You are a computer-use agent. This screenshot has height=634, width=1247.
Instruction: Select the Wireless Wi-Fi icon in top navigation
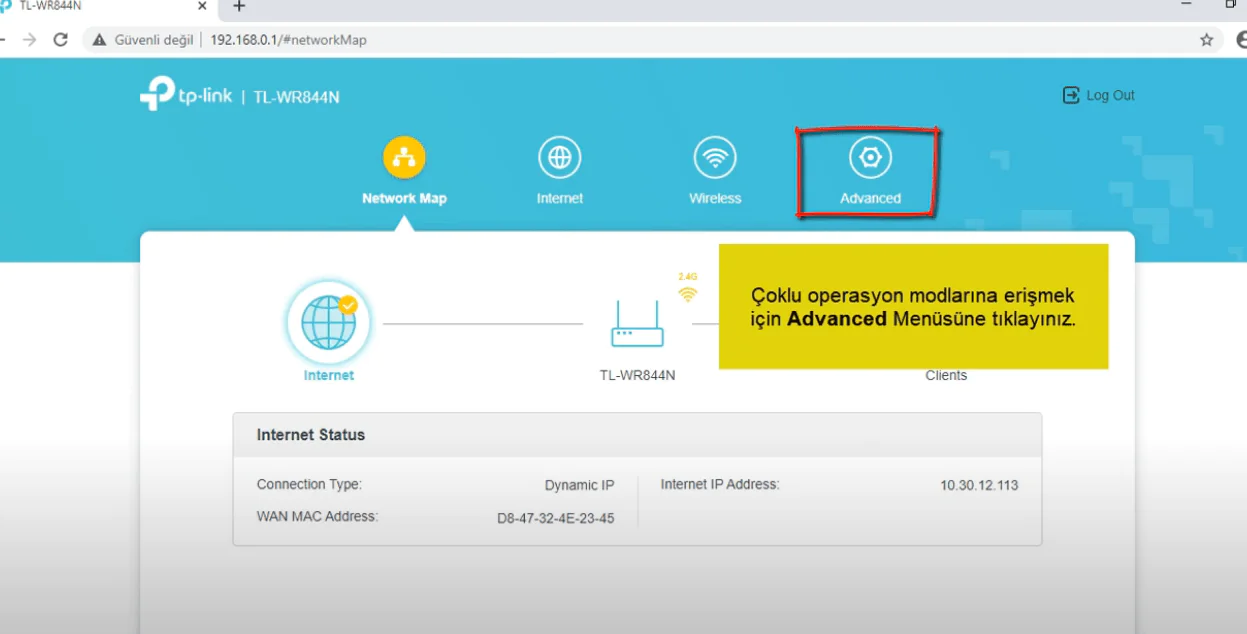[x=714, y=158]
